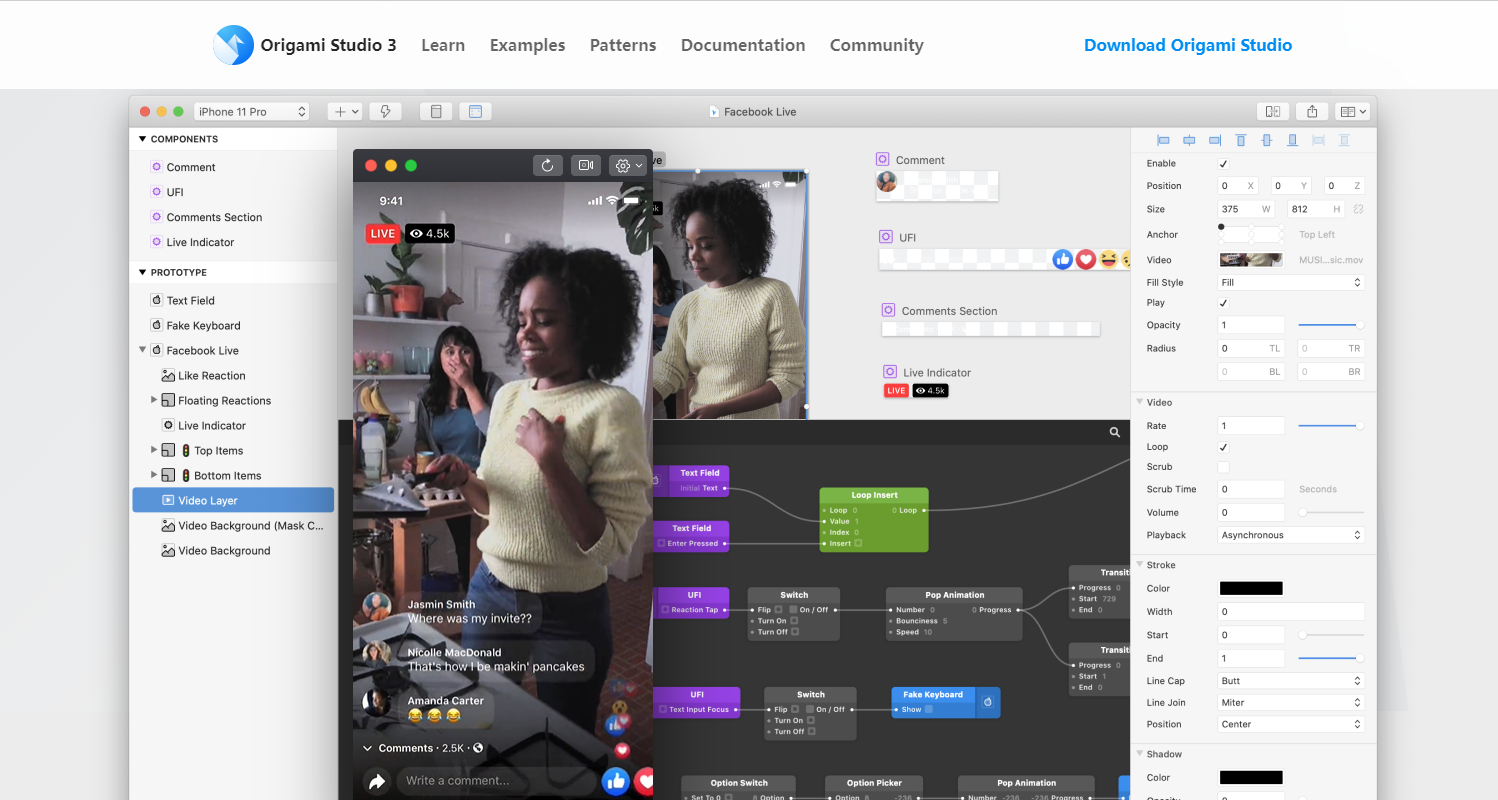Viewport: 1498px width, 800px height.
Task: Open the Playback Asynchronous dropdown
Action: click(x=1291, y=535)
